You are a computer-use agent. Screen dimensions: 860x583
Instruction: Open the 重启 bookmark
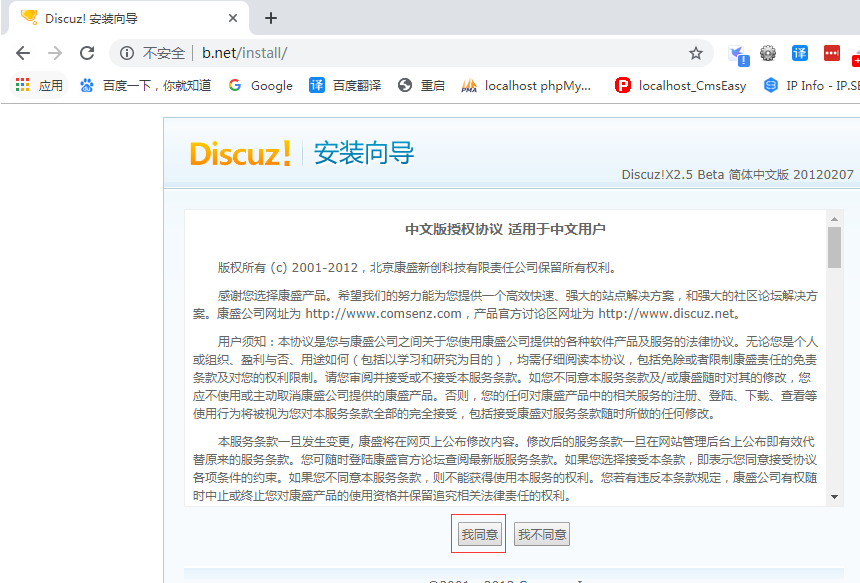421,86
